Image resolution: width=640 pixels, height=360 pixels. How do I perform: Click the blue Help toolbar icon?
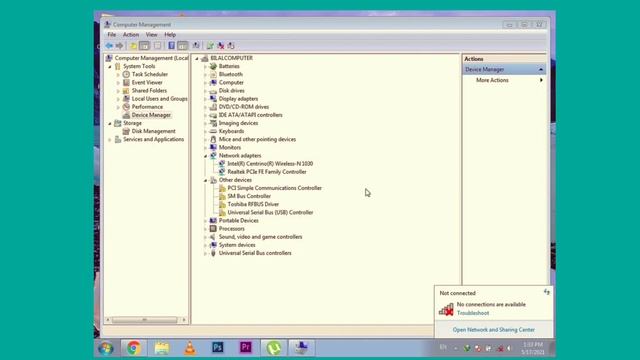point(171,46)
